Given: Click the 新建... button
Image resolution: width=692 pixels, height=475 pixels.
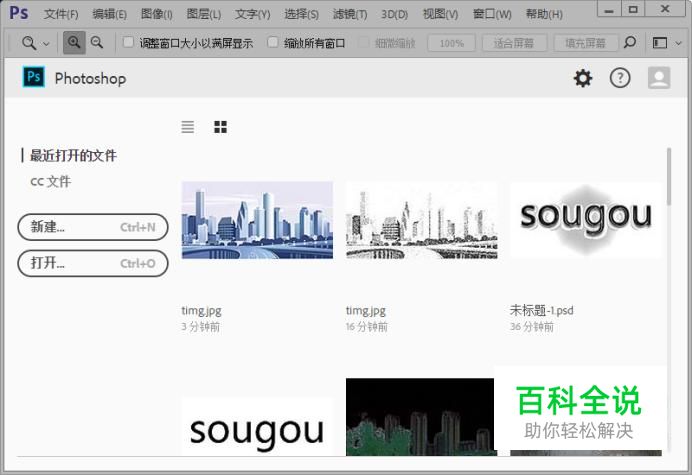Looking at the screenshot, I should point(93,227).
